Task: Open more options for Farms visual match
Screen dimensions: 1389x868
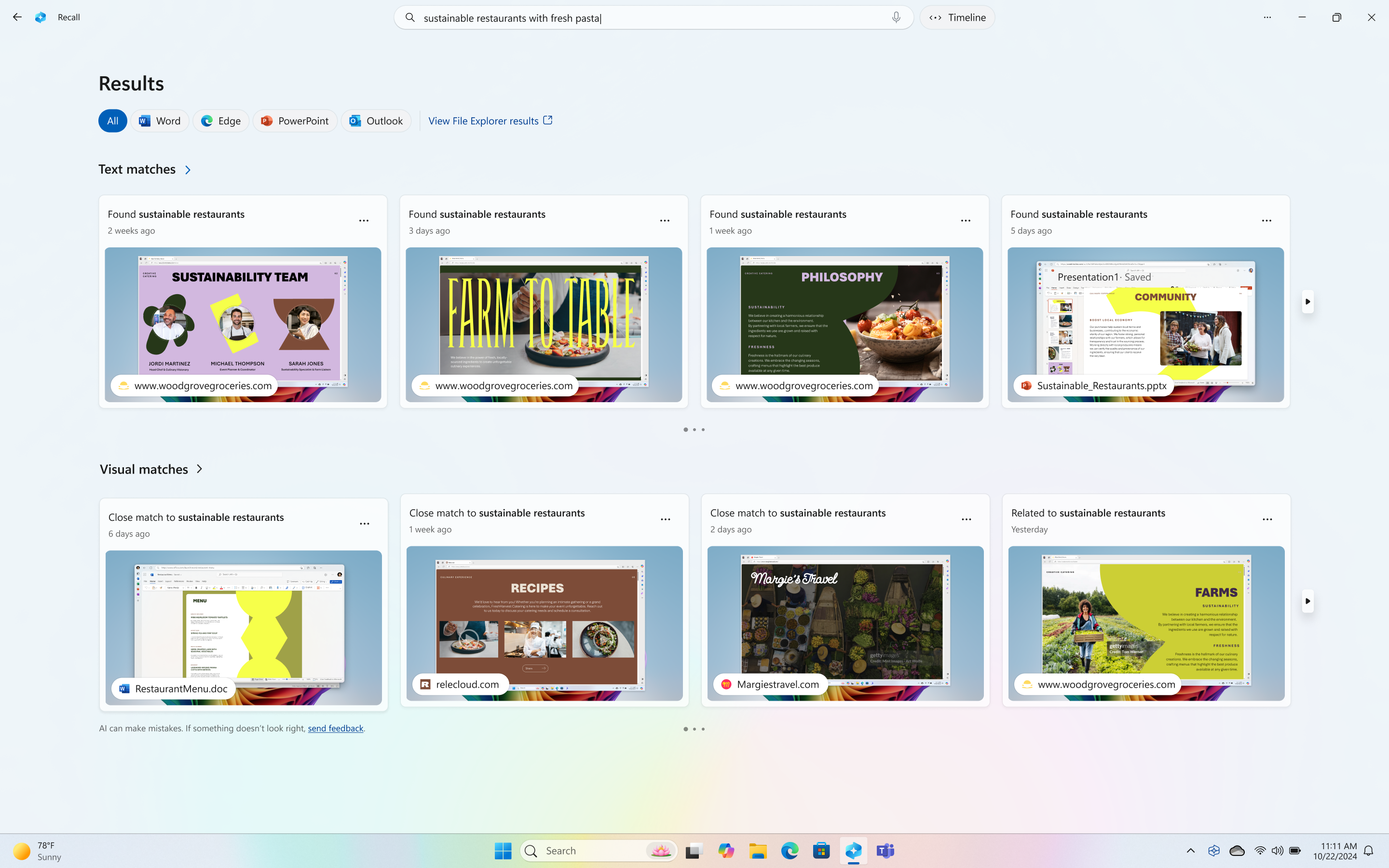Action: [1267, 519]
